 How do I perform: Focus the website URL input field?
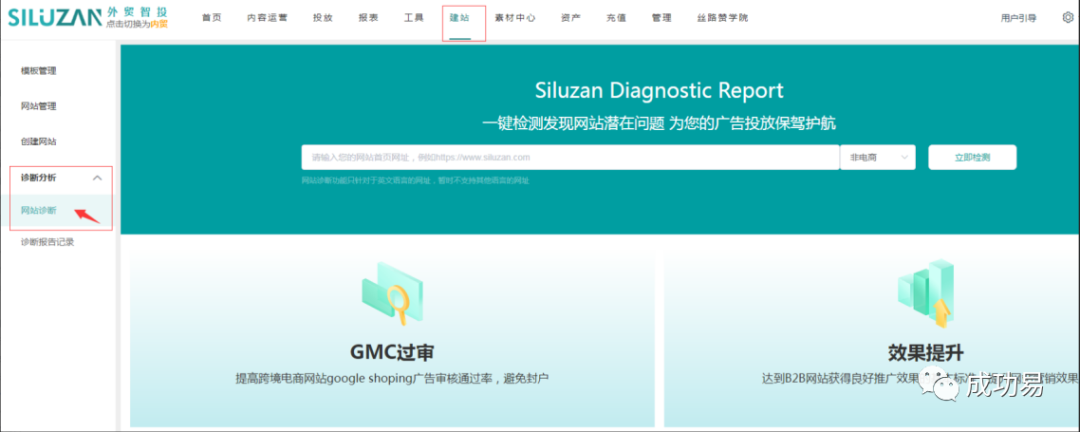570,157
